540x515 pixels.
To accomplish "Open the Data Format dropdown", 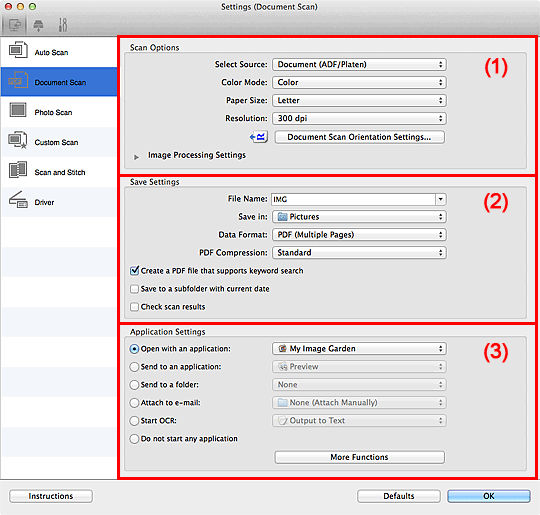I will pos(359,235).
